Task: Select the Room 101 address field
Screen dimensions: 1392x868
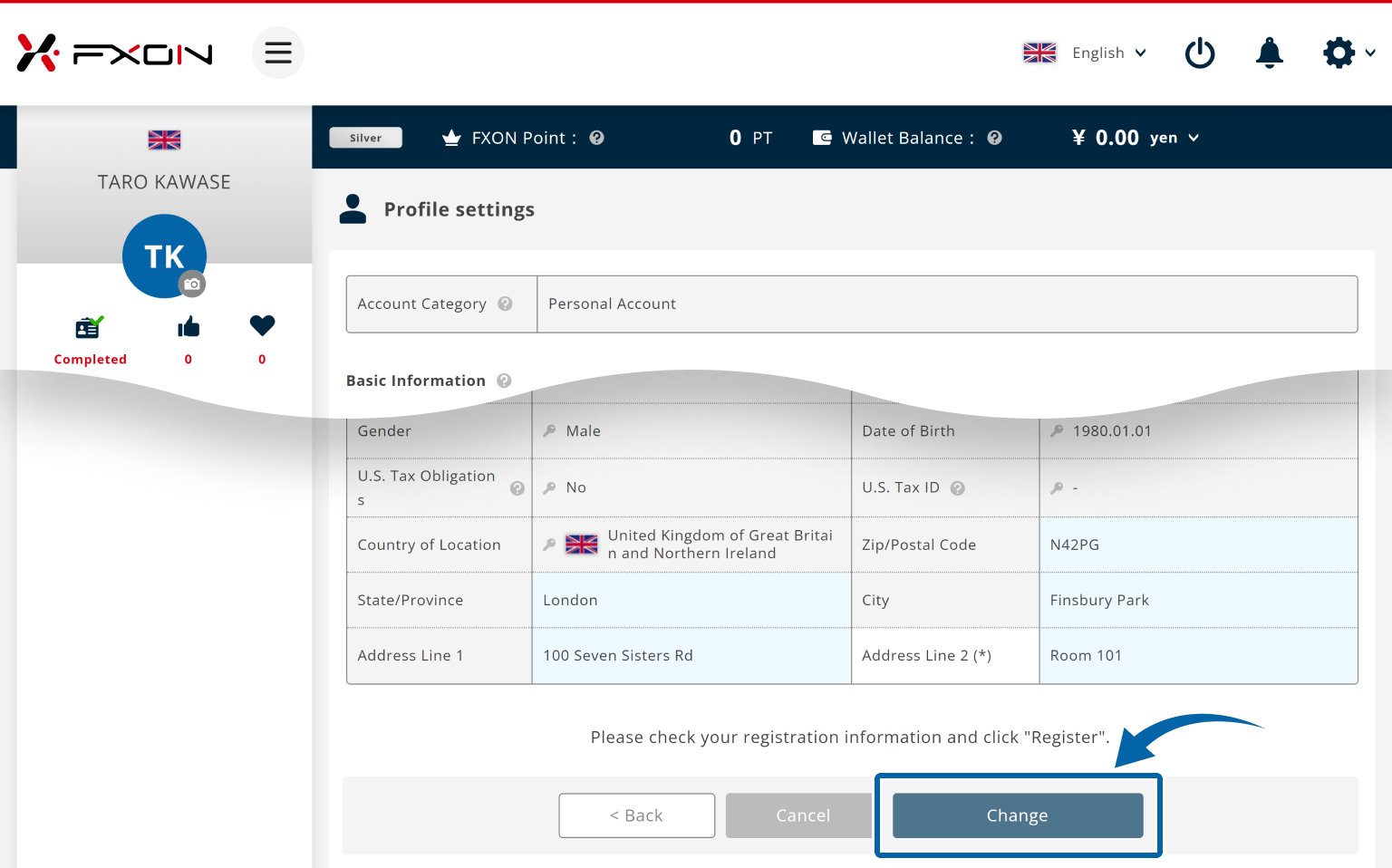Action: pos(1198,655)
